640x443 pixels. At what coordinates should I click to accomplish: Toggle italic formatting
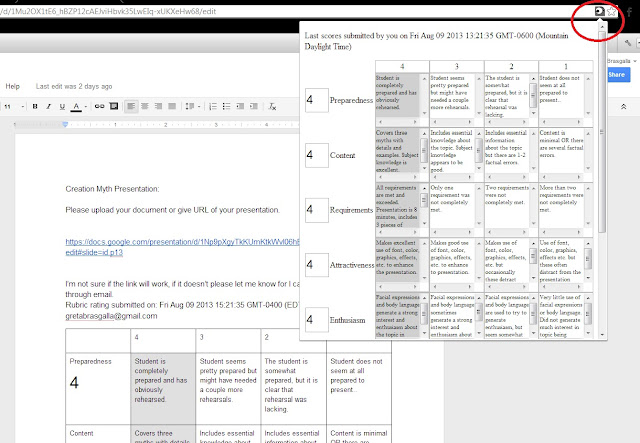pyautogui.click(x=49, y=106)
